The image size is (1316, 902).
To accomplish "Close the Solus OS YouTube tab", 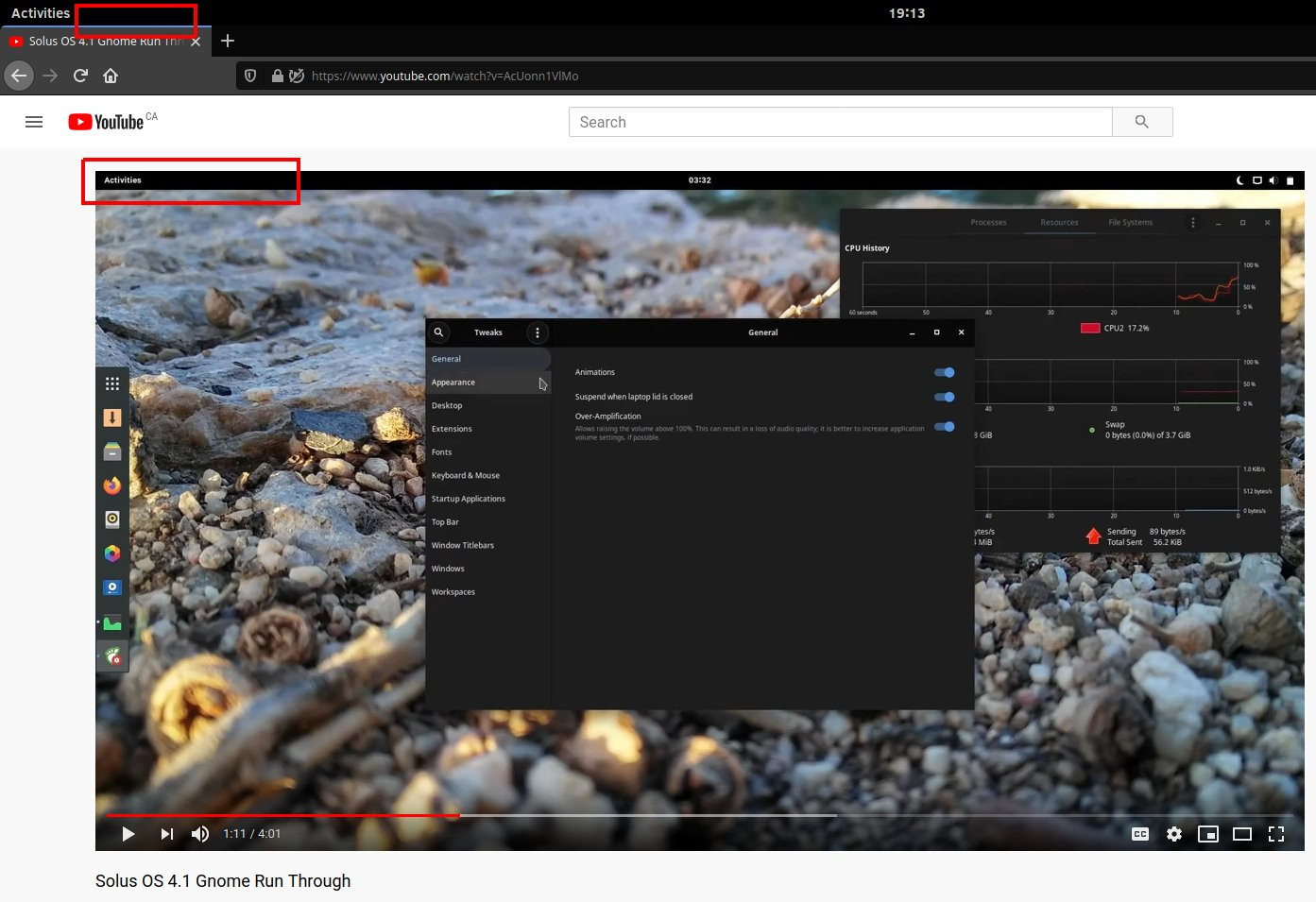I will 196,42.
